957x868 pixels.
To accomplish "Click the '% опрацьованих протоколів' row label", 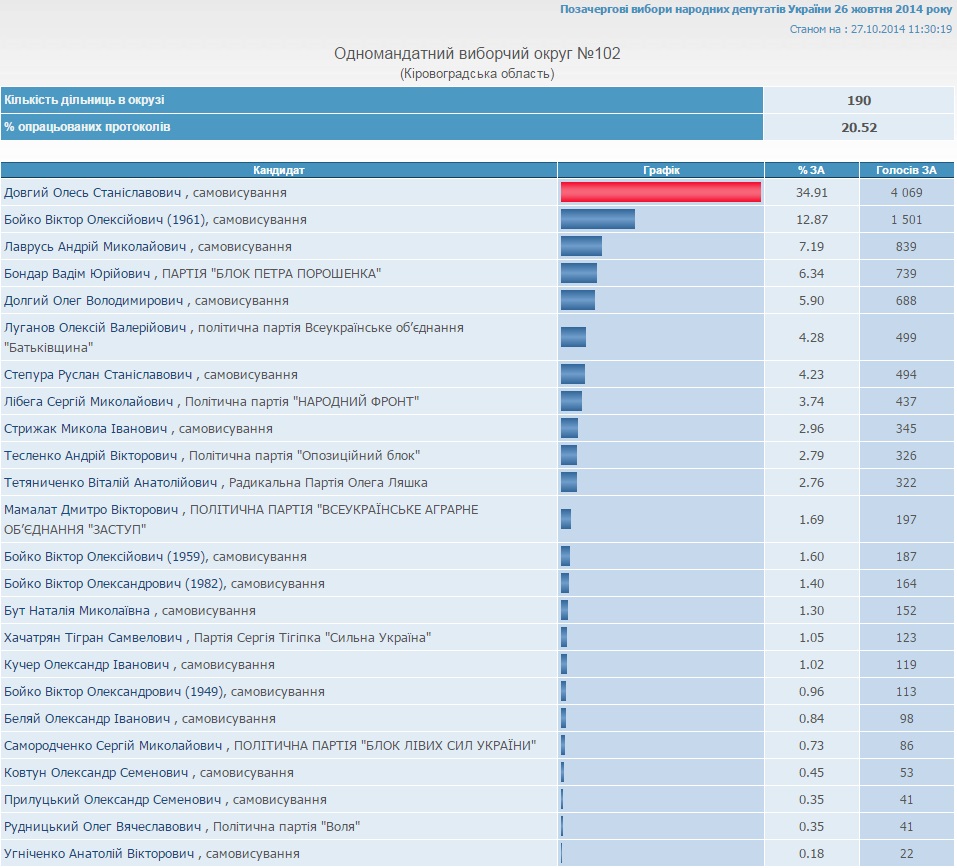I will (x=87, y=127).
